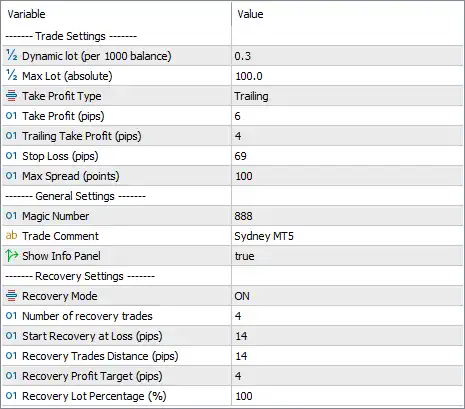Click the integer icon beside Magic Number
Screen dimensions: 465x409
pos(11,216)
